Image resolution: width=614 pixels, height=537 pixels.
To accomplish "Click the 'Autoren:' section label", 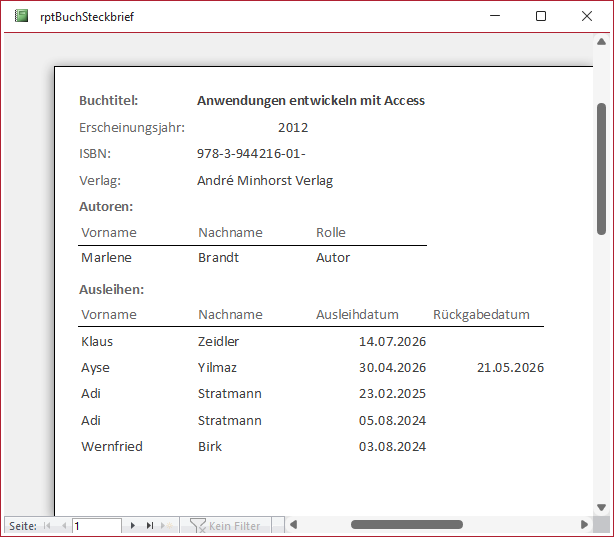I will pyautogui.click(x=106, y=206).
